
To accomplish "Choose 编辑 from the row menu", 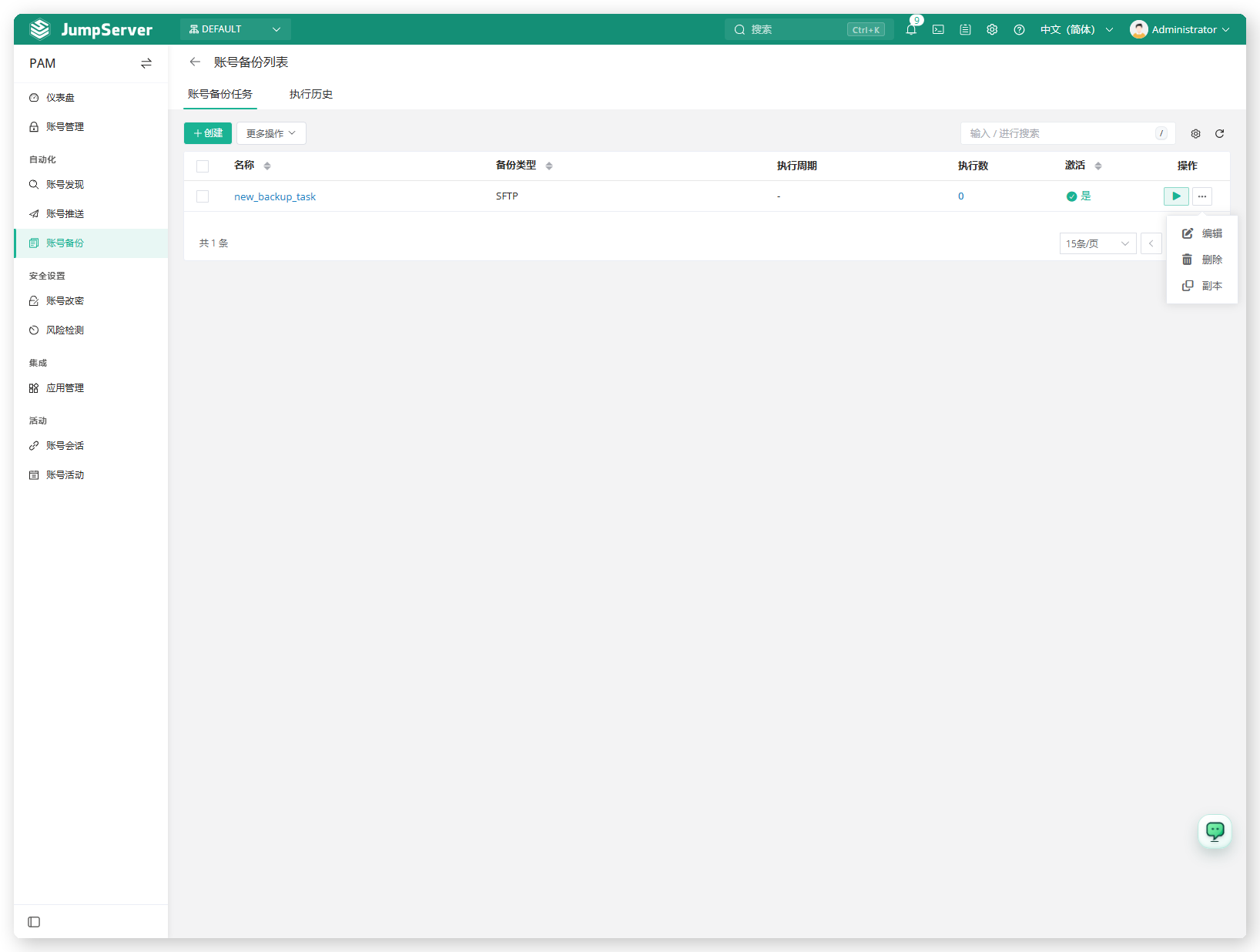I will (x=1202, y=233).
